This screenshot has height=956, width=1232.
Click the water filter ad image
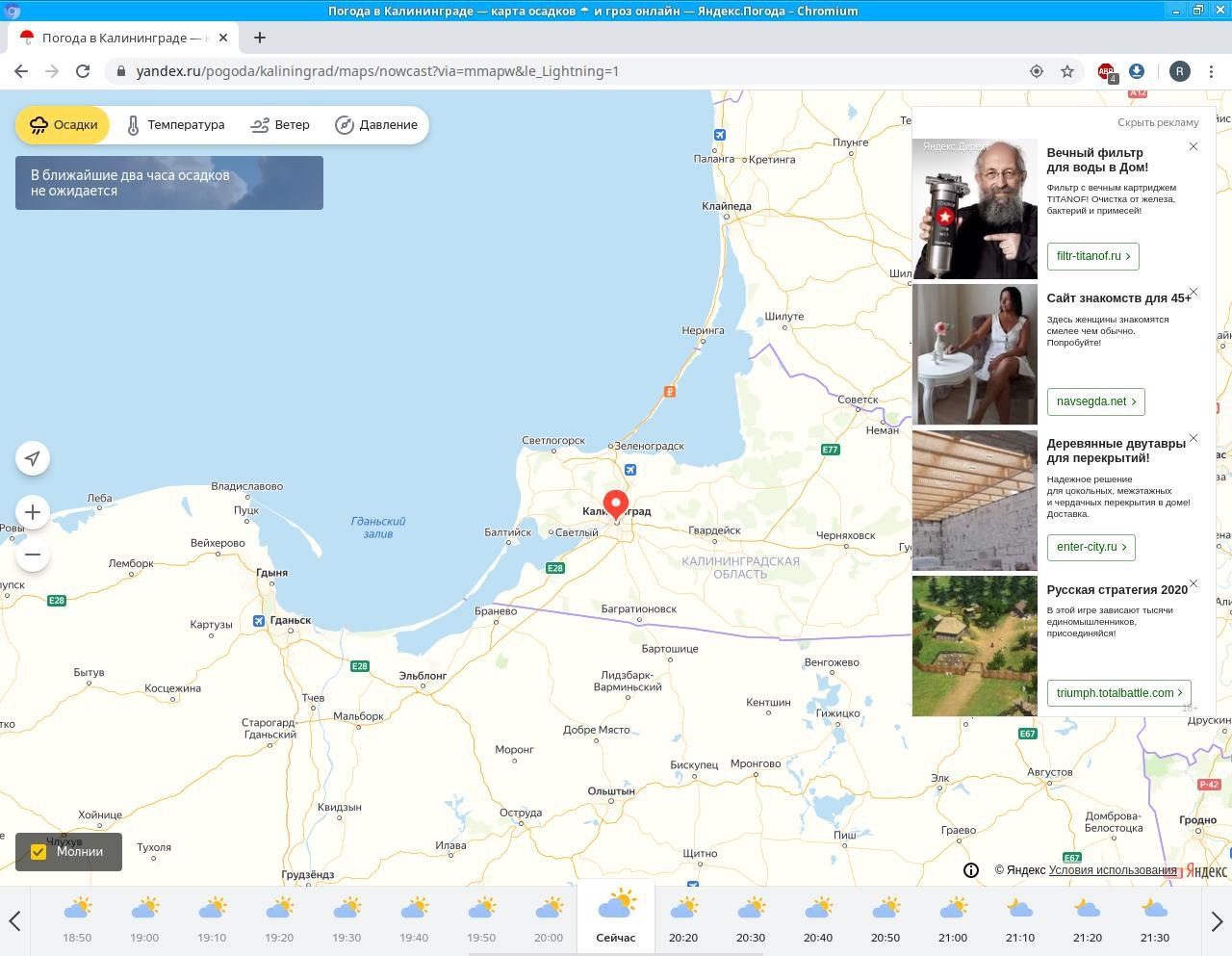coord(975,209)
